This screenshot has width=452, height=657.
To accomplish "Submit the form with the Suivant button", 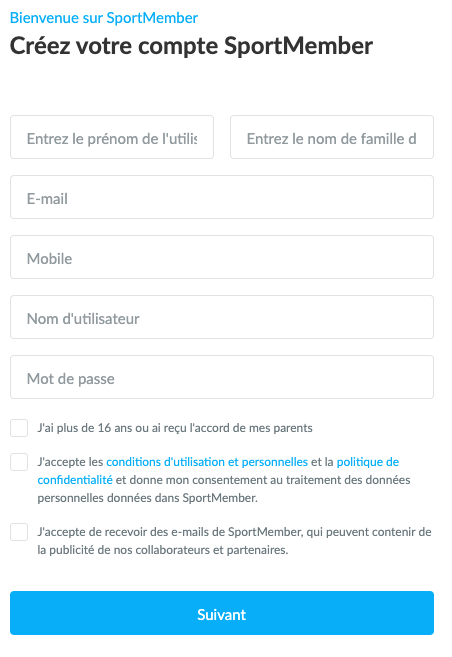I will (222, 613).
